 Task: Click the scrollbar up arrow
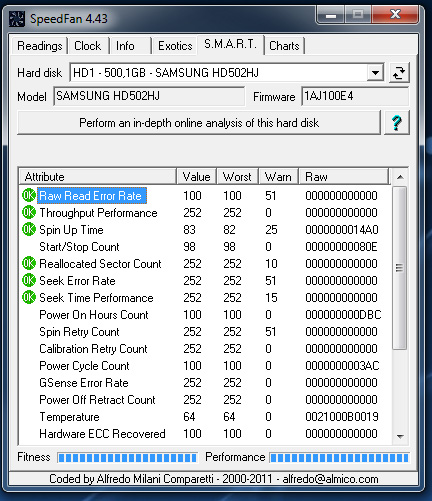point(400,177)
